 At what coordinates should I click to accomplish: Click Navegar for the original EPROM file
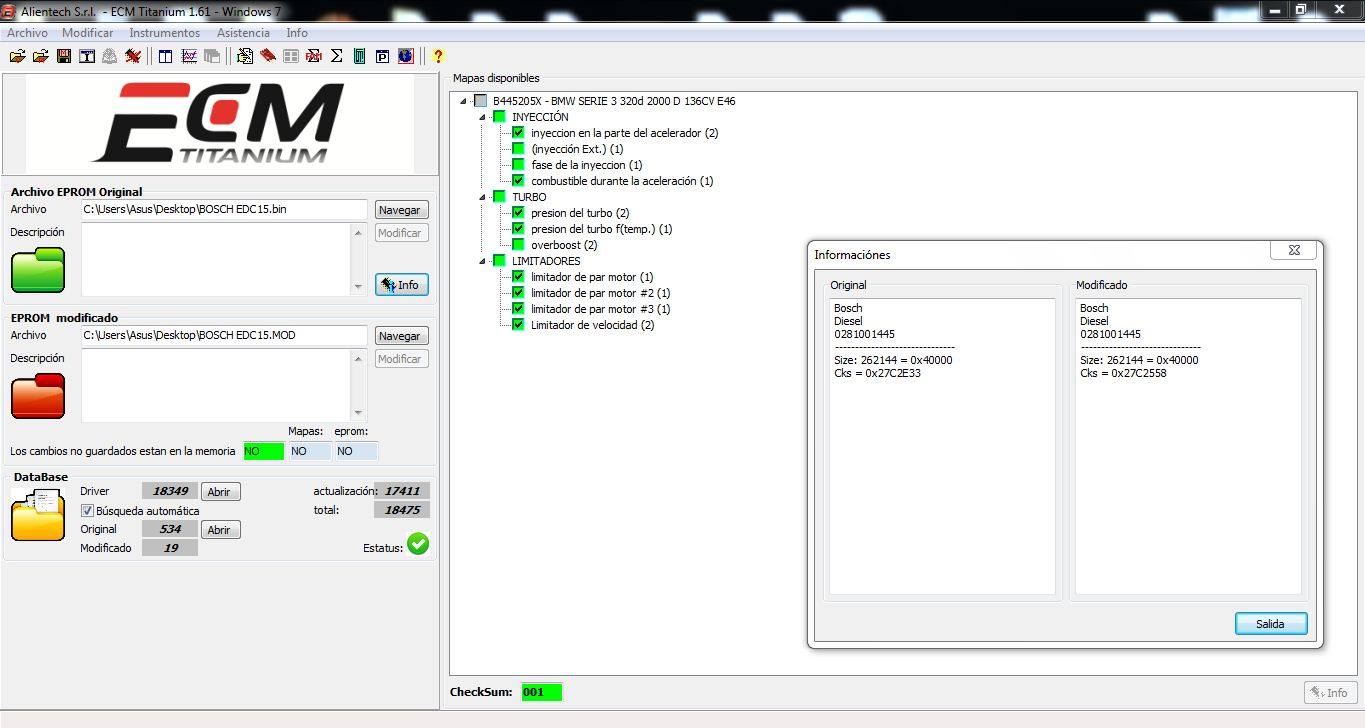point(401,210)
